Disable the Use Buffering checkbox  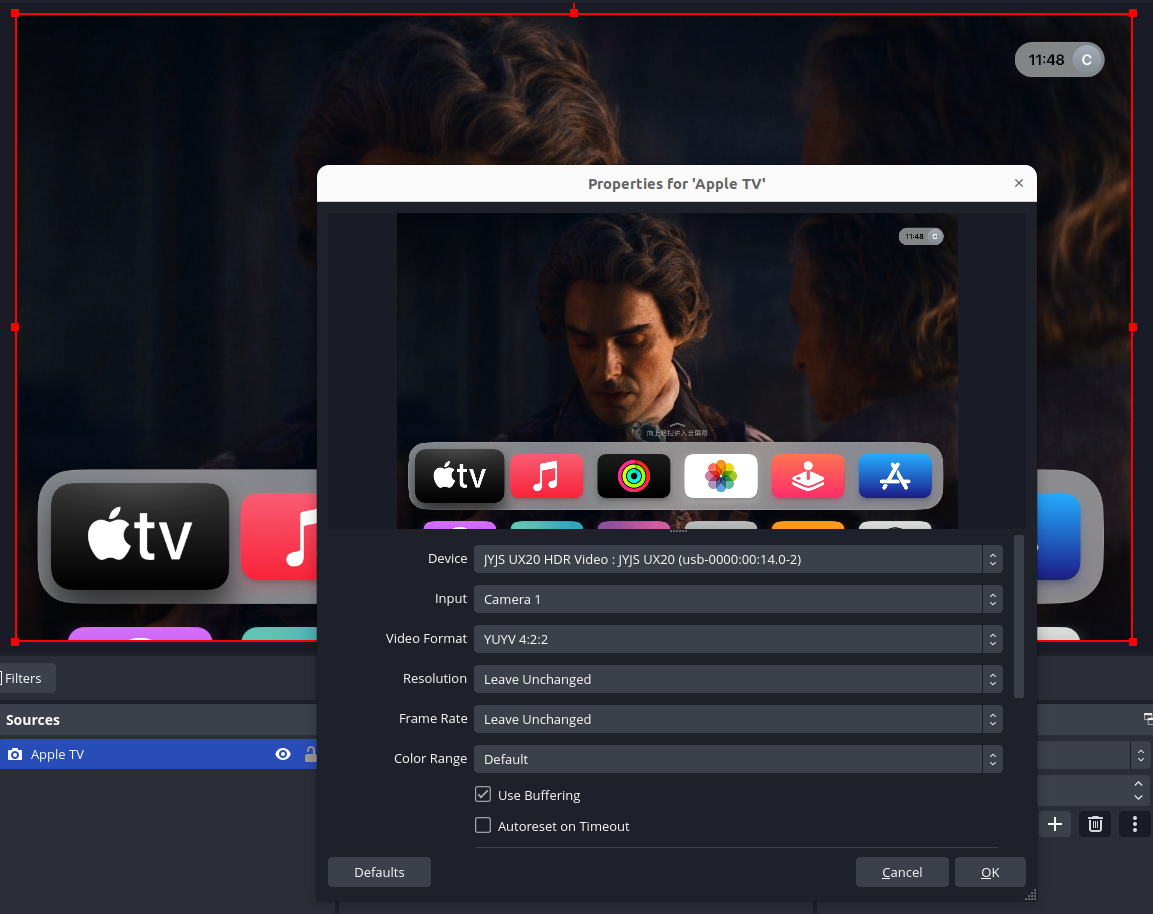(483, 795)
